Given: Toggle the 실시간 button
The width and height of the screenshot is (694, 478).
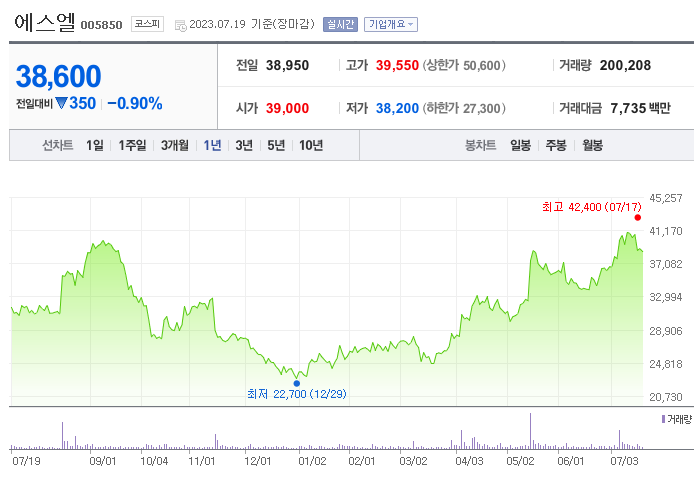Looking at the screenshot, I should 340,24.
